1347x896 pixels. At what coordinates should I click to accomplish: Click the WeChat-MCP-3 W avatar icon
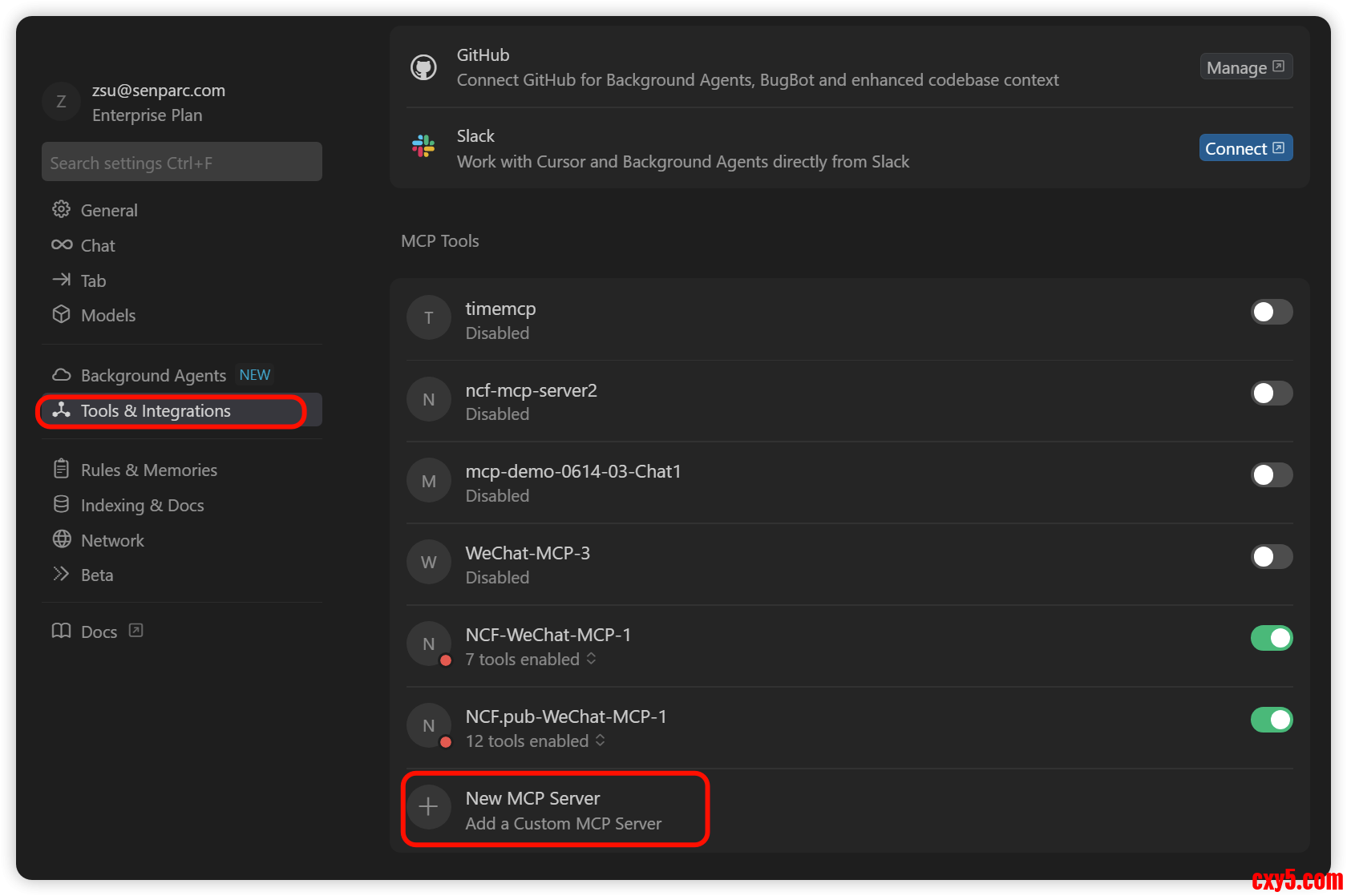[428, 563]
